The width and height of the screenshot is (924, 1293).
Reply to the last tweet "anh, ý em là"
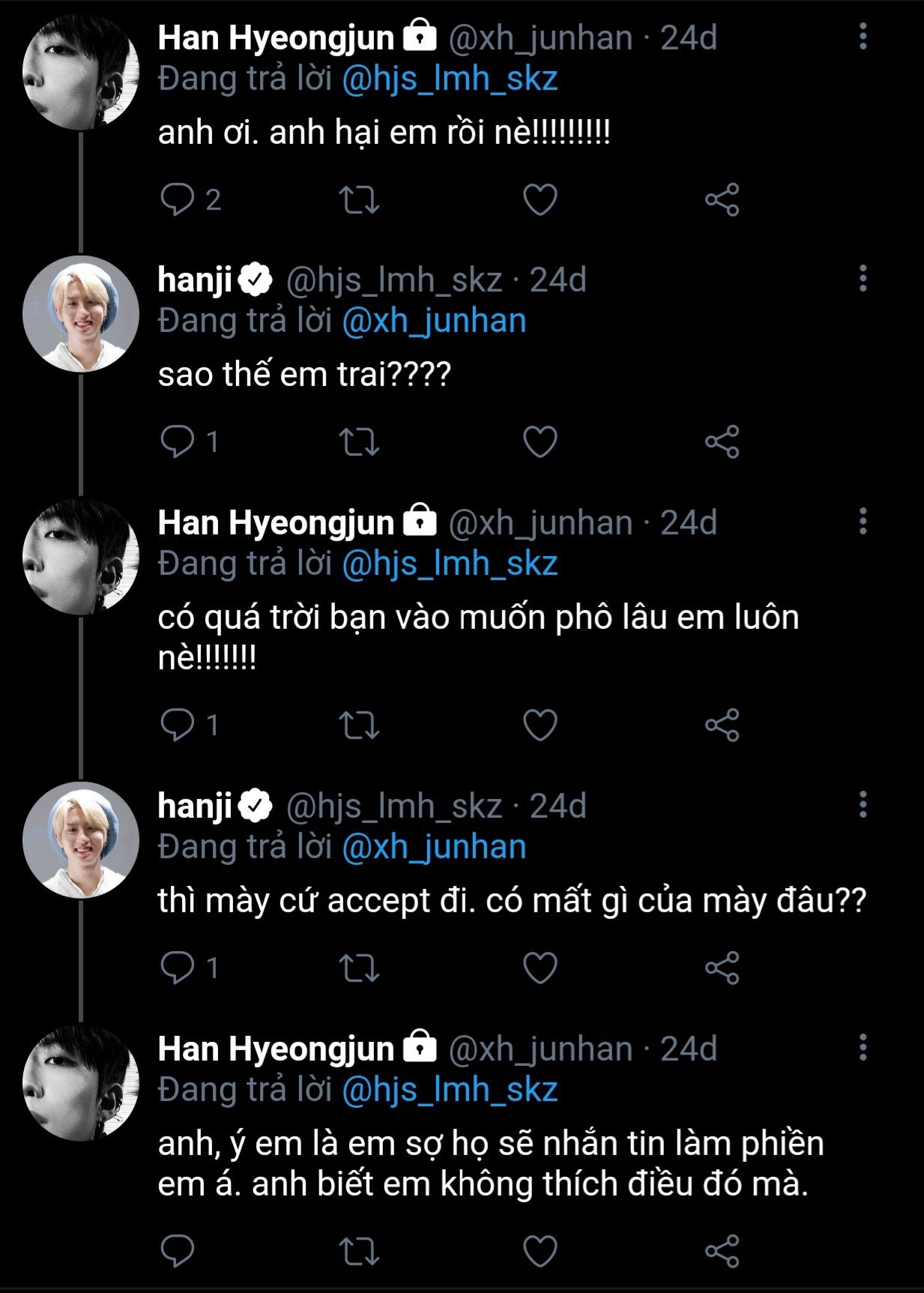tap(178, 1251)
